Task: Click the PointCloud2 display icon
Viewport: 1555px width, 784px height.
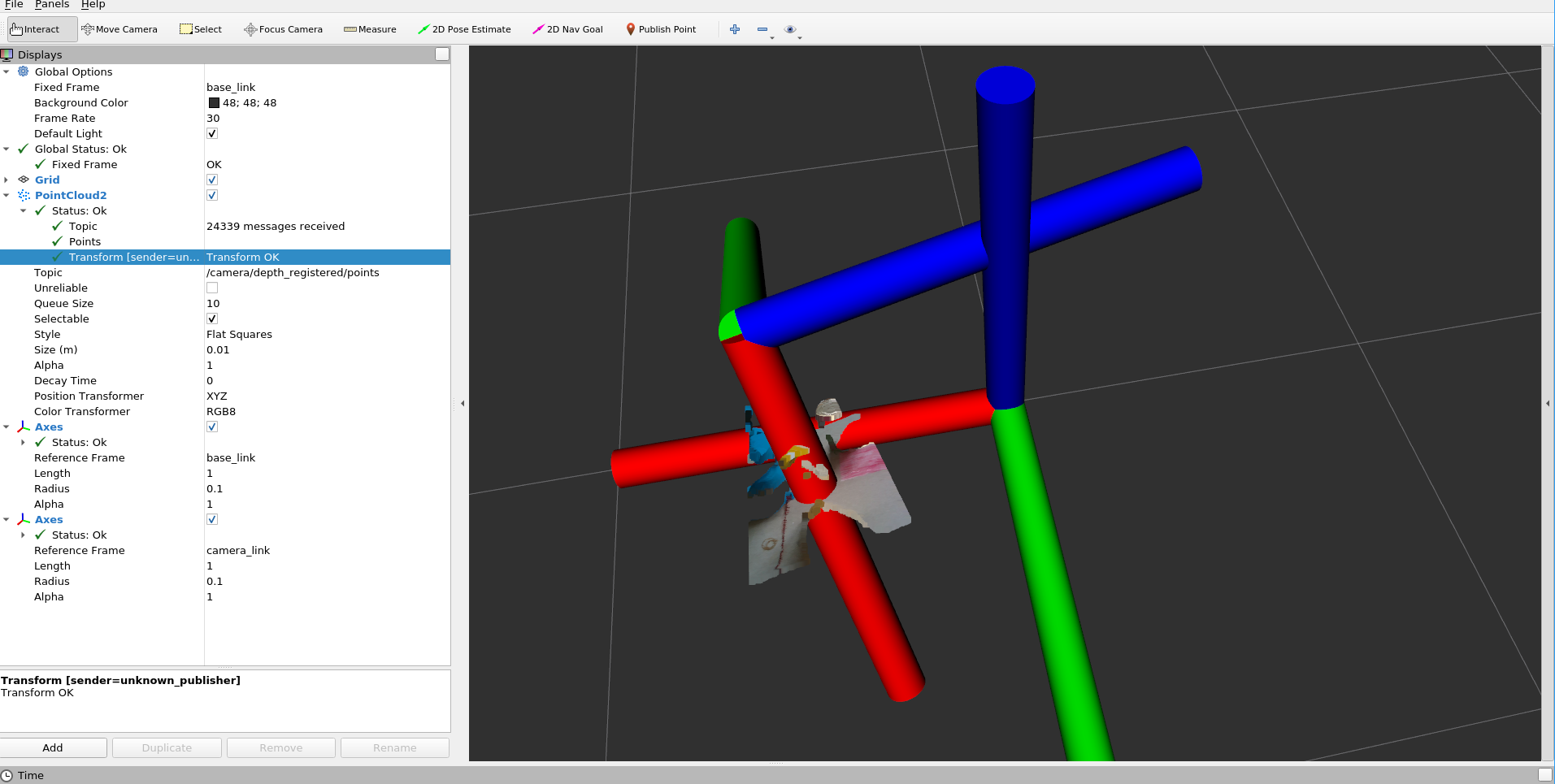Action: (x=24, y=195)
